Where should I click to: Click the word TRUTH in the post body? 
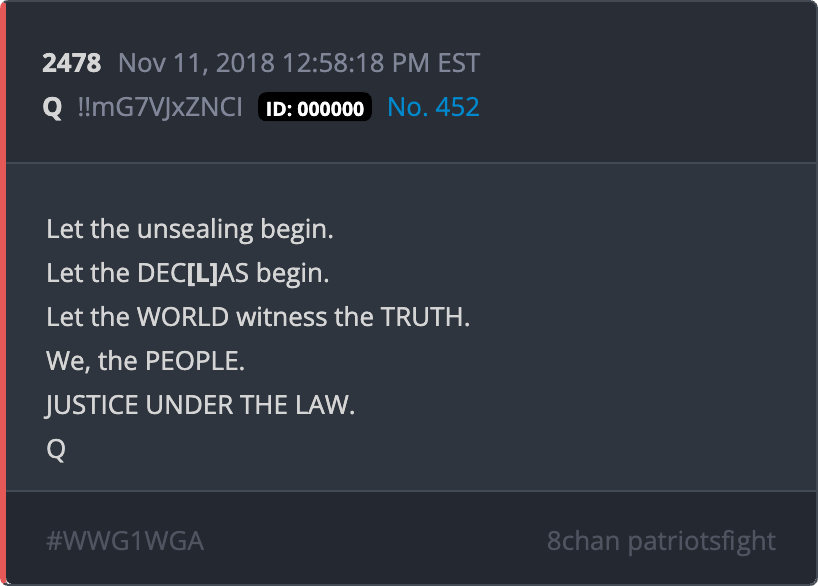tap(425, 317)
